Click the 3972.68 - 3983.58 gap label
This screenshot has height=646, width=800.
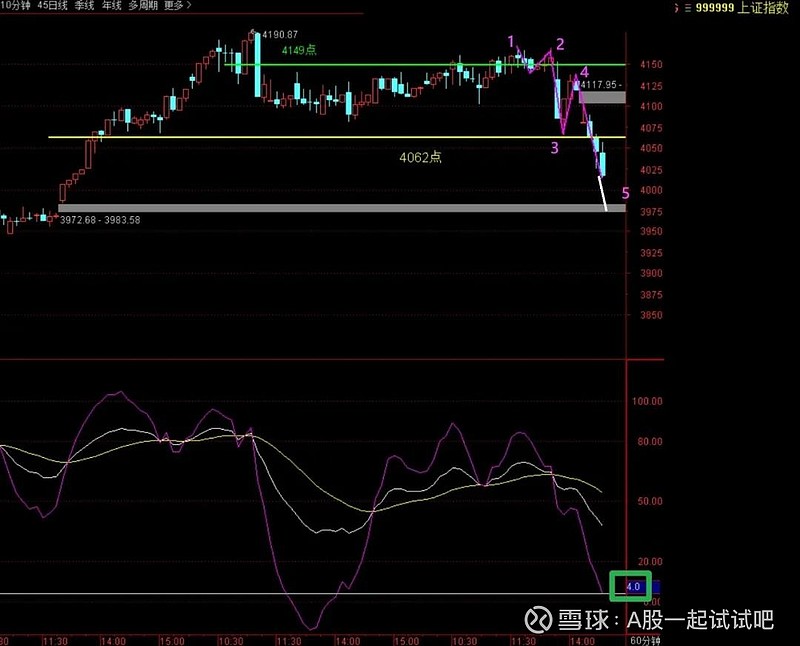point(100,220)
